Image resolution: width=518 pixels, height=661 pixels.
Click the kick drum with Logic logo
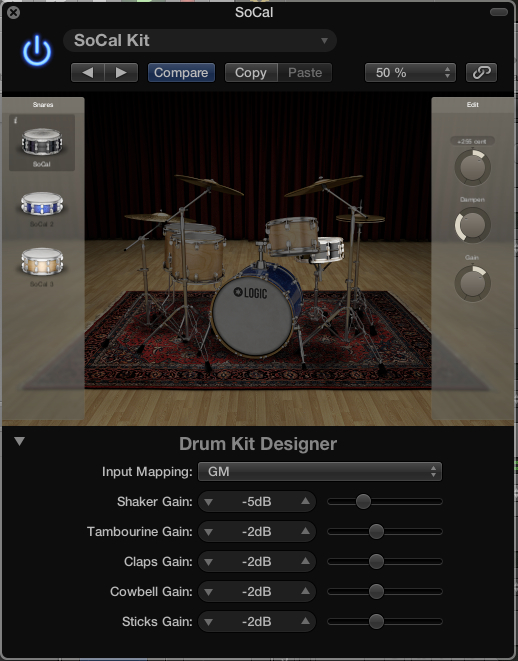[252, 315]
